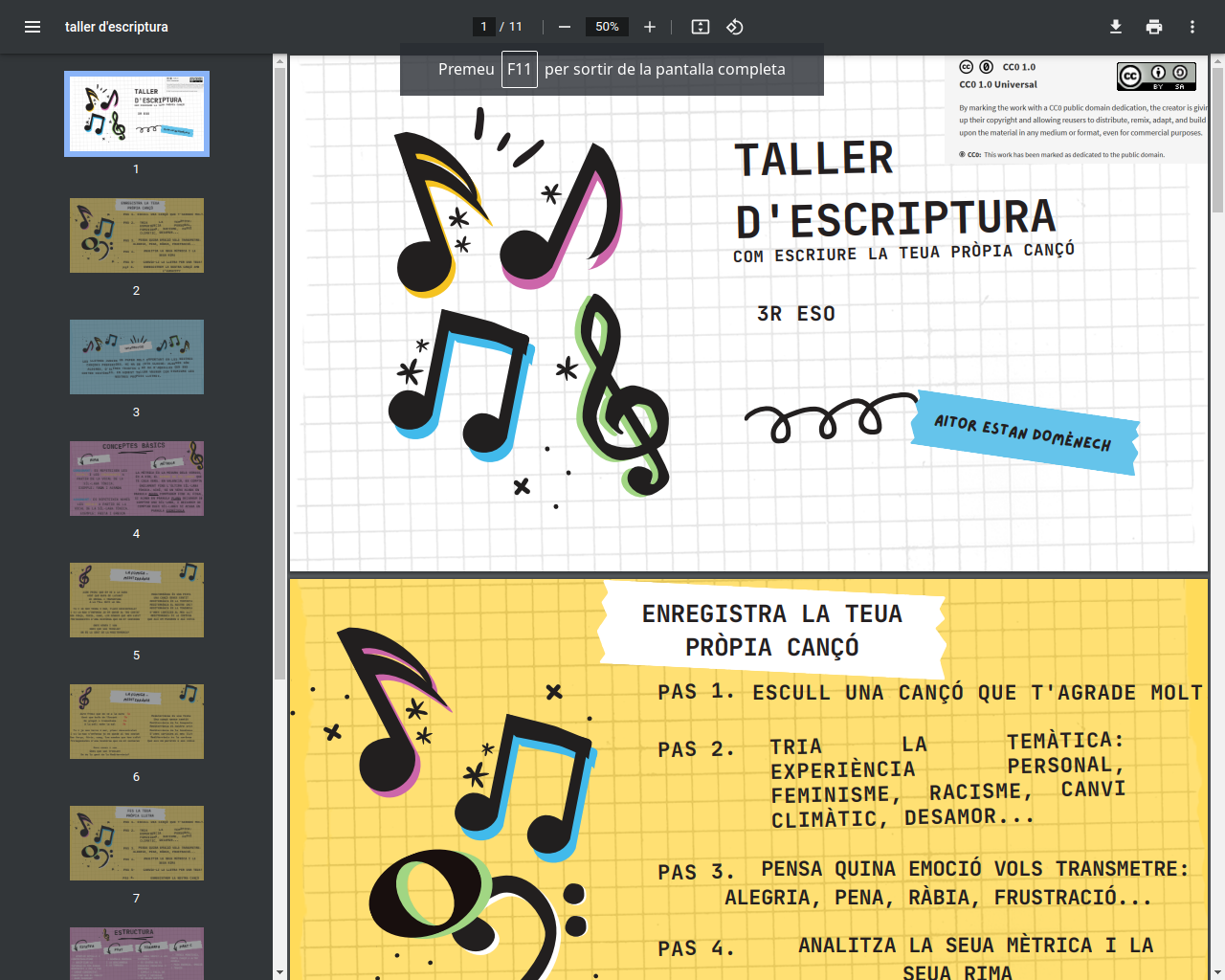Select page 1 thumbnail in sidebar
This screenshot has height=980, width=1225.
(x=137, y=113)
